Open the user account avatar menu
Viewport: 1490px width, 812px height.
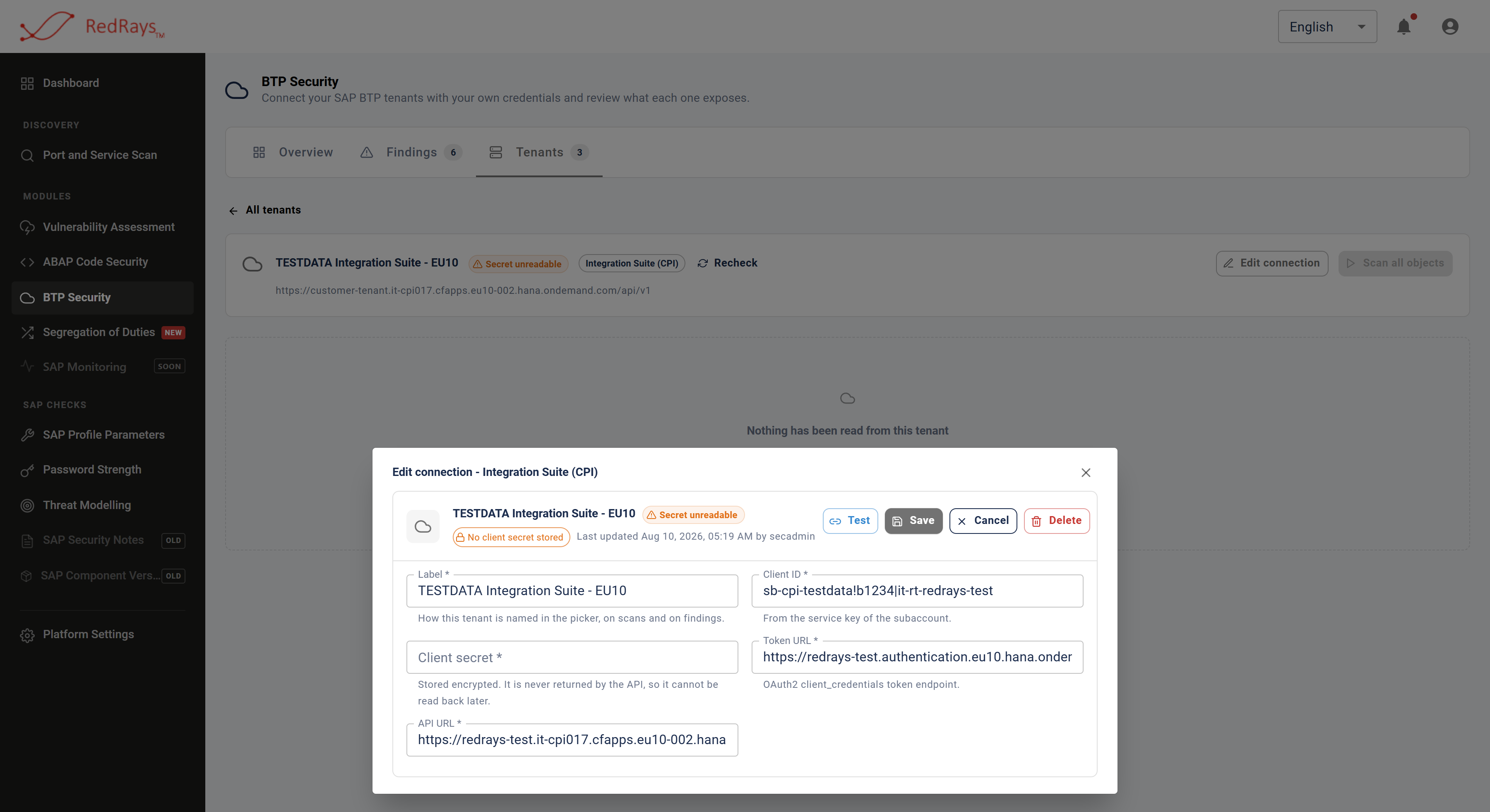click(x=1449, y=26)
